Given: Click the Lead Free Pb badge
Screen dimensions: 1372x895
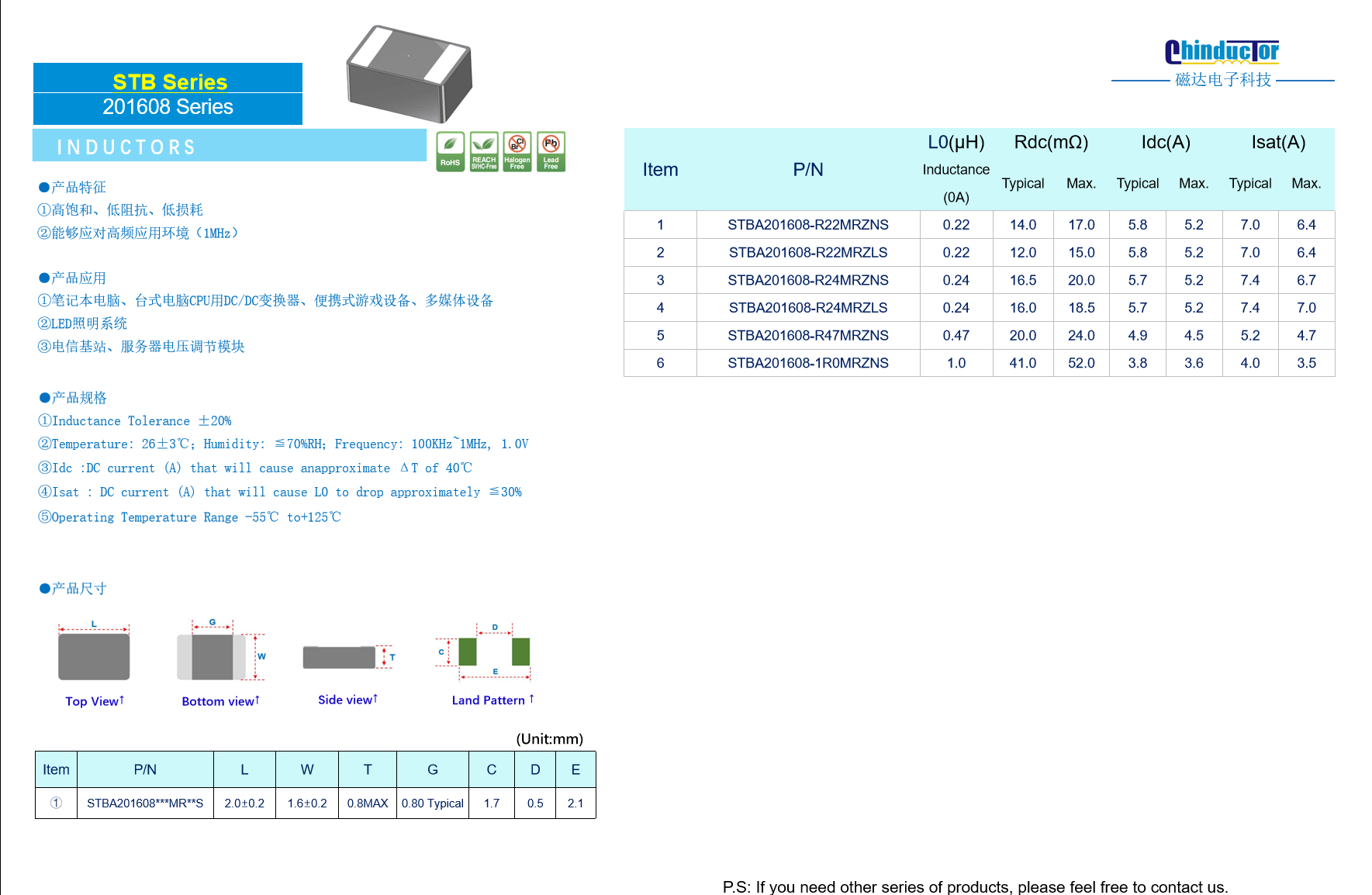Looking at the screenshot, I should tap(551, 151).
